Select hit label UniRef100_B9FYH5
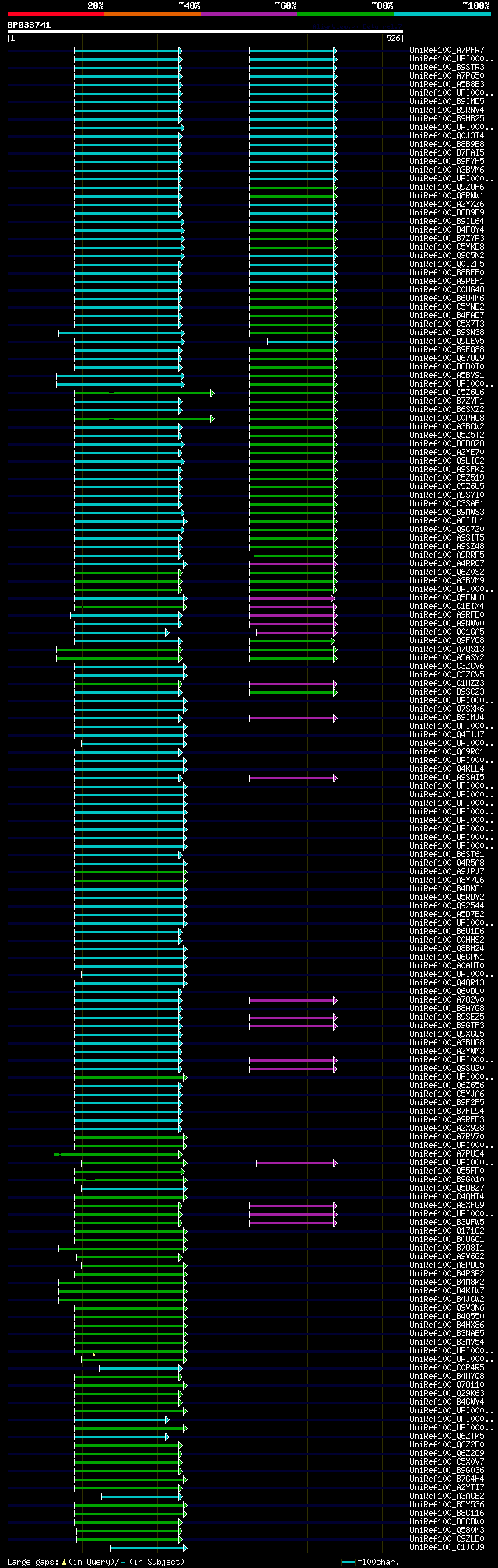The width and height of the screenshot is (498, 1568). tap(447, 162)
